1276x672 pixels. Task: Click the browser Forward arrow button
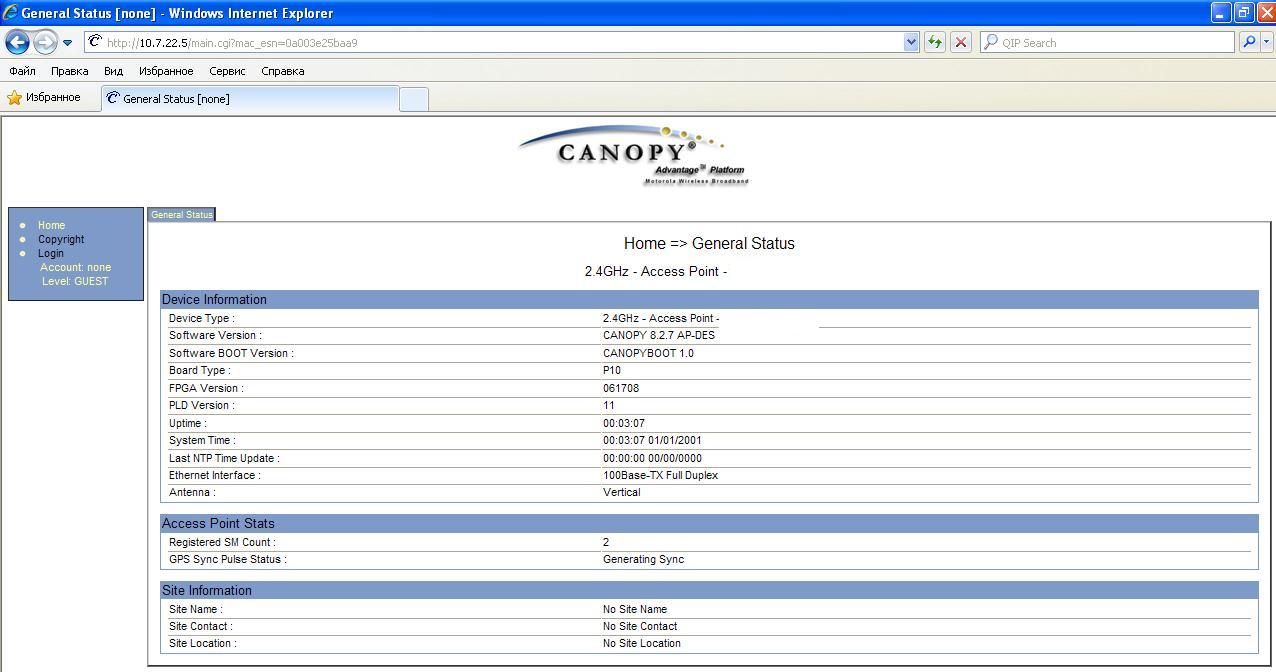coord(45,42)
